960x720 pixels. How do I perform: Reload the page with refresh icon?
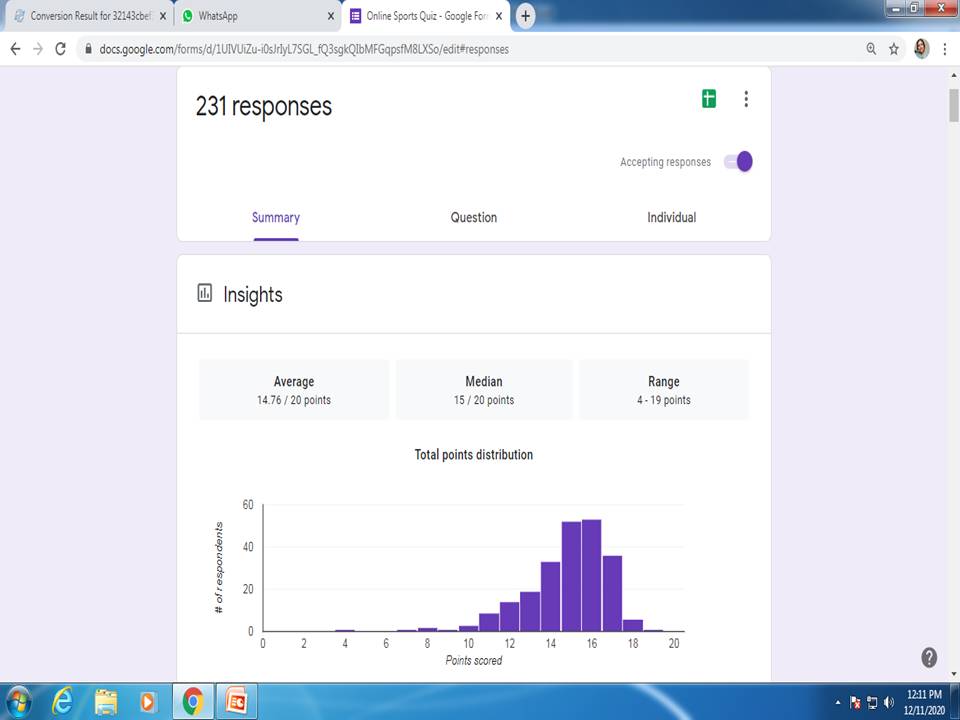pyautogui.click(x=61, y=49)
